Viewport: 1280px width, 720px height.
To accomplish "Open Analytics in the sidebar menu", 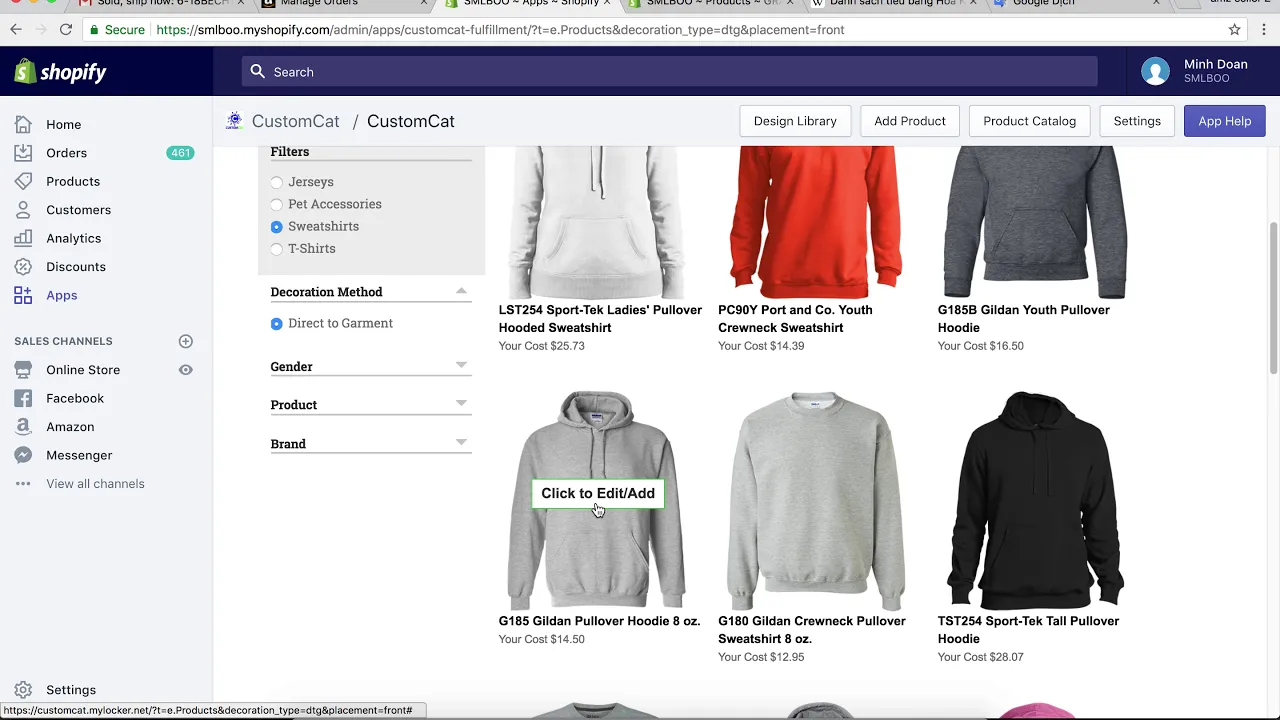I will click(x=73, y=238).
